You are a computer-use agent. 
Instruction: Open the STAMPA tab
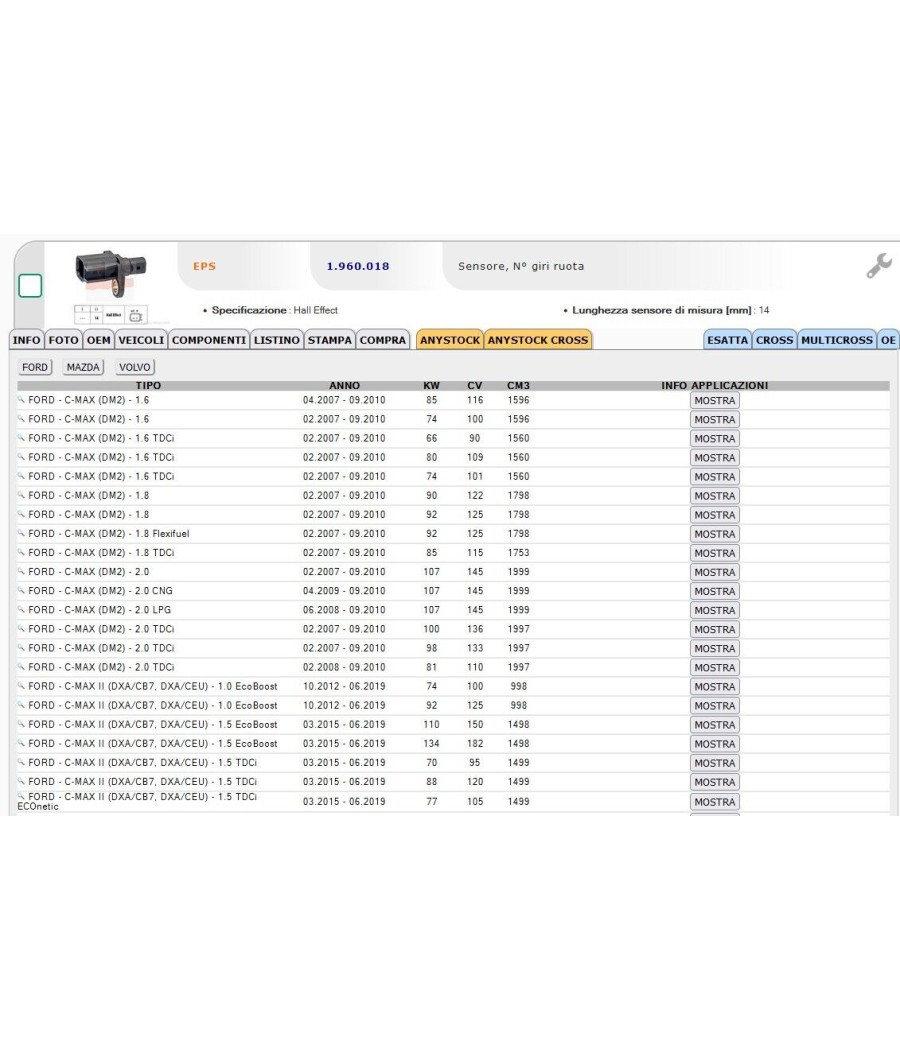(x=329, y=340)
